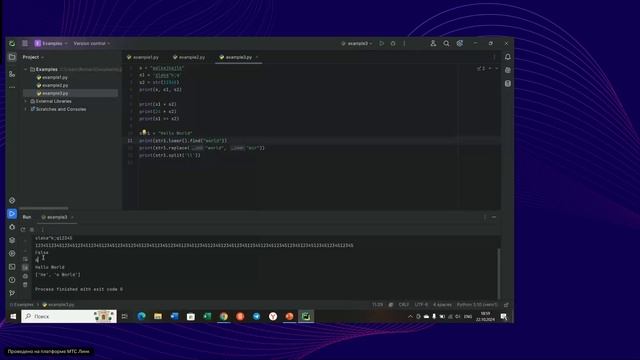
Task: Change file encoding UTF-8 widget
Action: (421, 305)
